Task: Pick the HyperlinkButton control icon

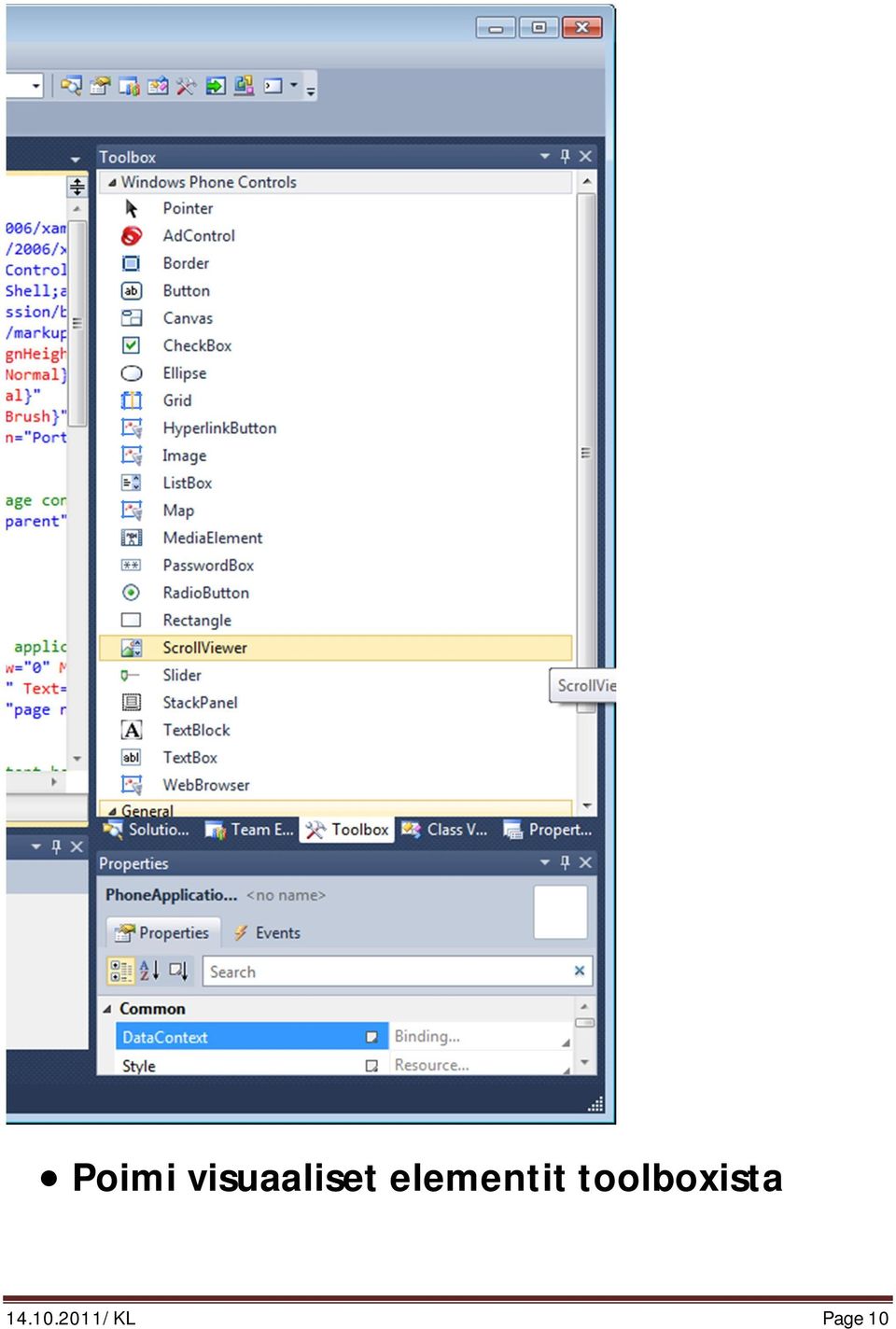Action: (132, 428)
